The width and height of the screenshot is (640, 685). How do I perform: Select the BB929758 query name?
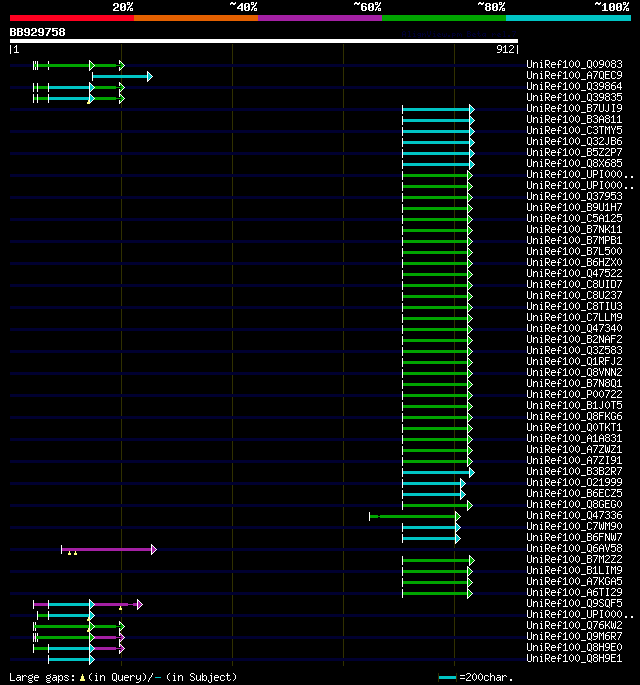(x=38, y=32)
